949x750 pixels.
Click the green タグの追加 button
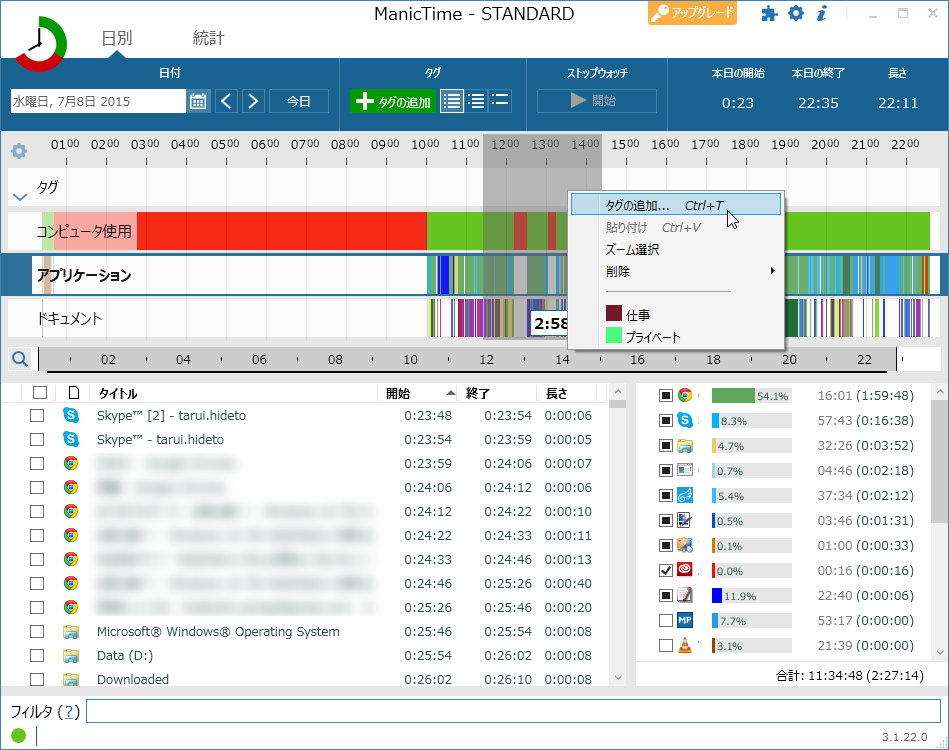pyautogui.click(x=393, y=101)
